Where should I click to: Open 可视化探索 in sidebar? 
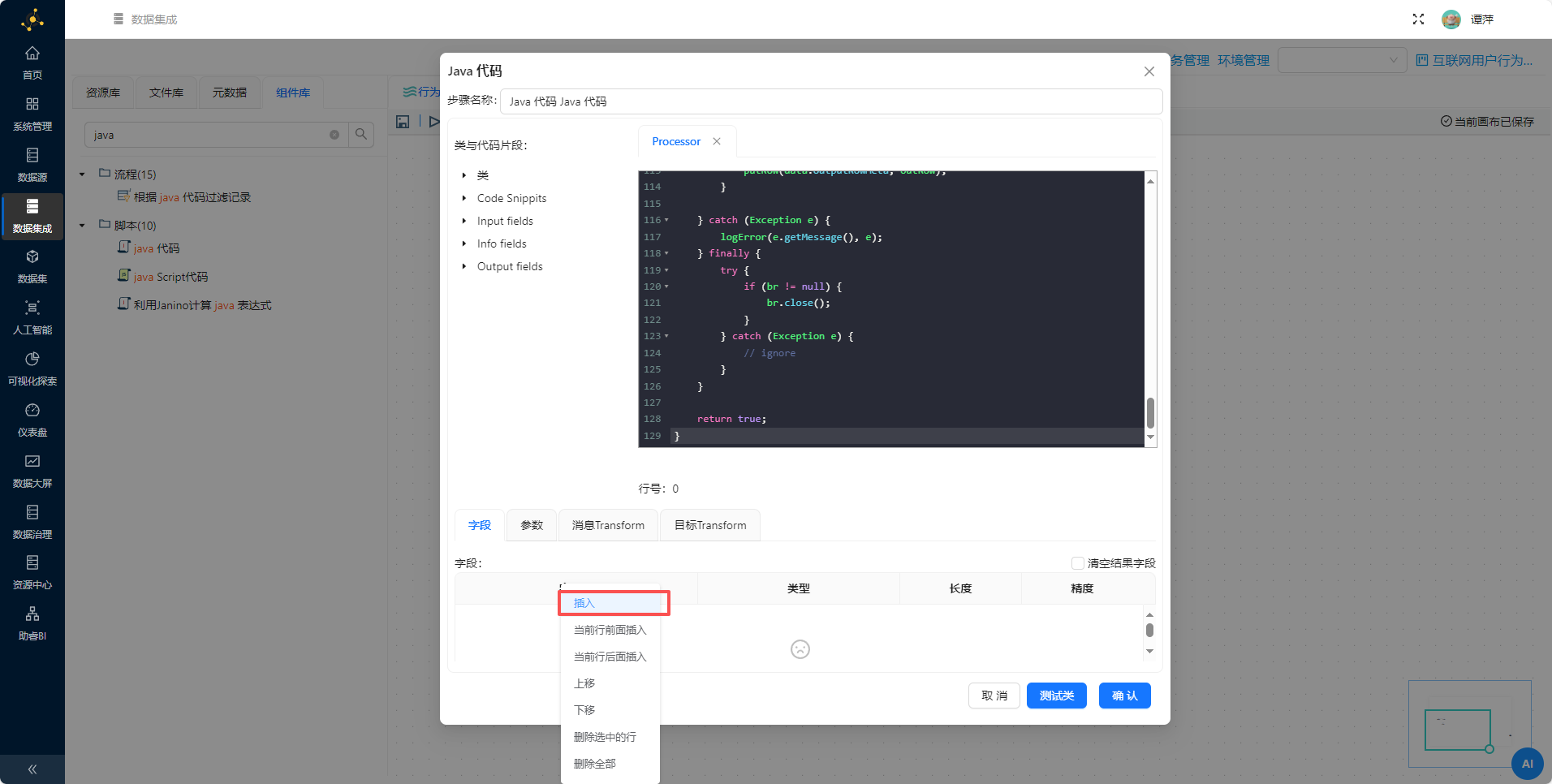point(32,369)
